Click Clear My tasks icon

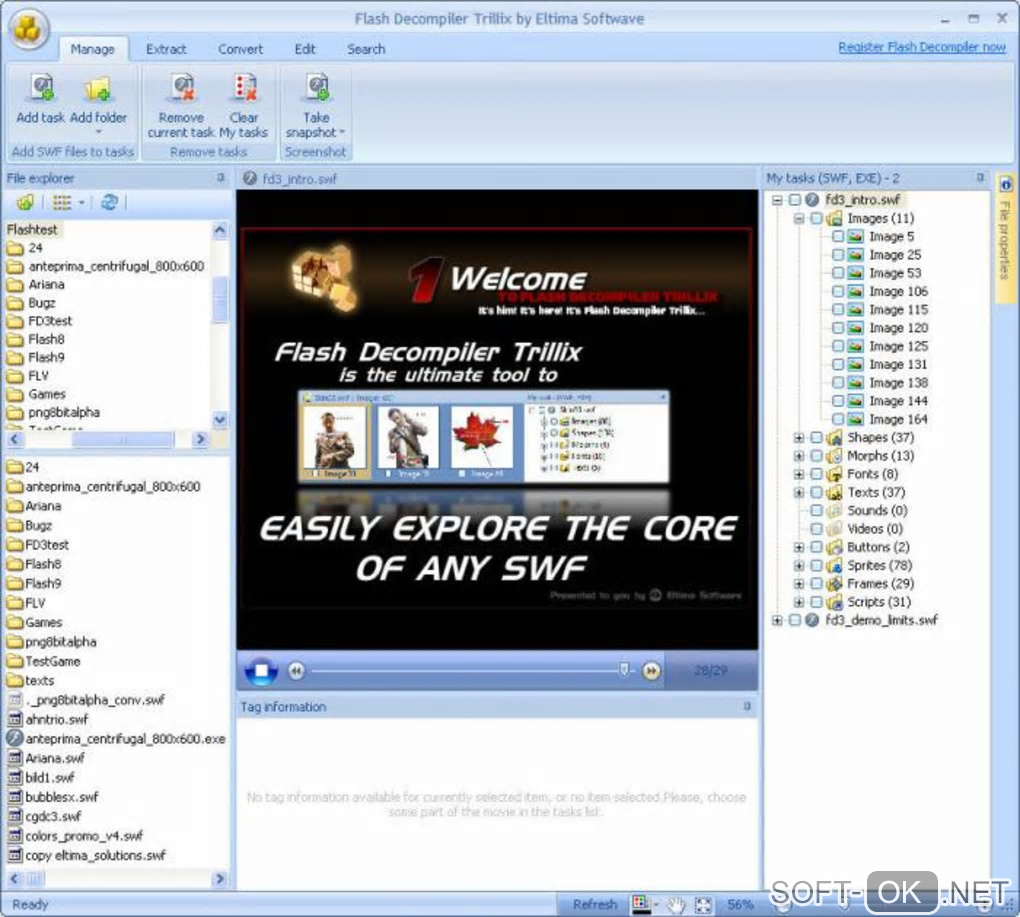click(x=245, y=88)
